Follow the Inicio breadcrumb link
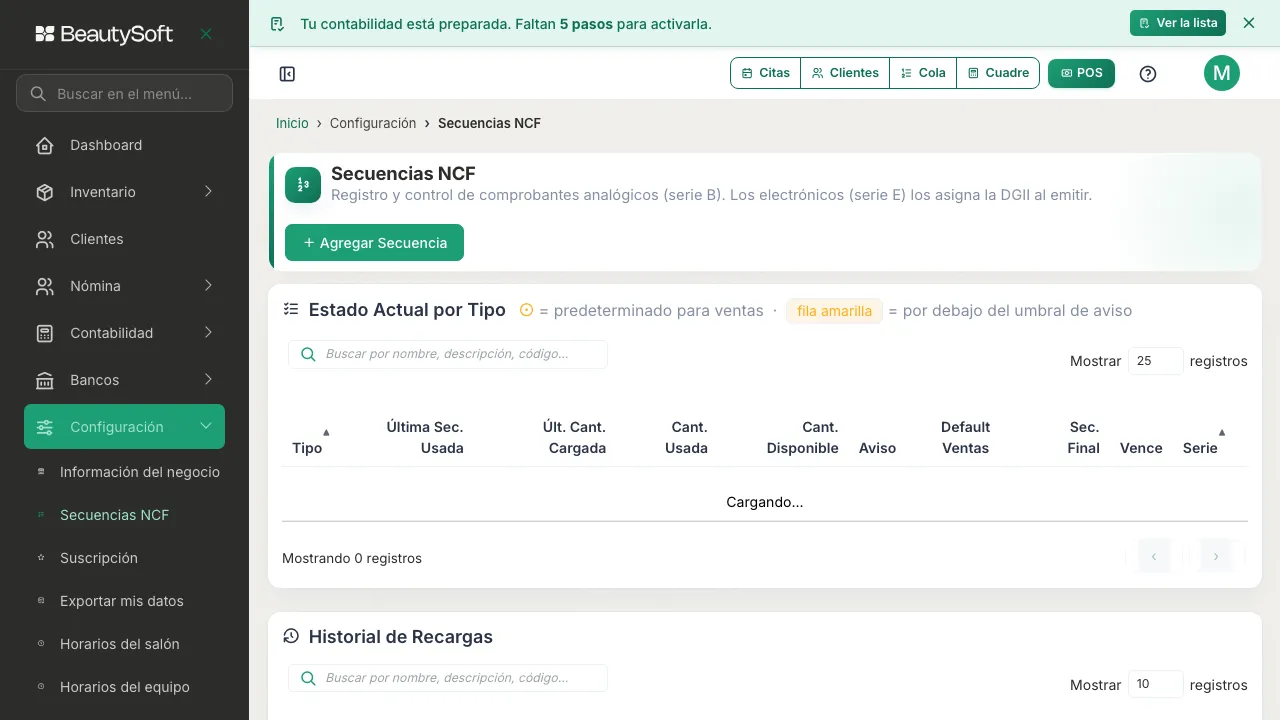 tap(292, 123)
